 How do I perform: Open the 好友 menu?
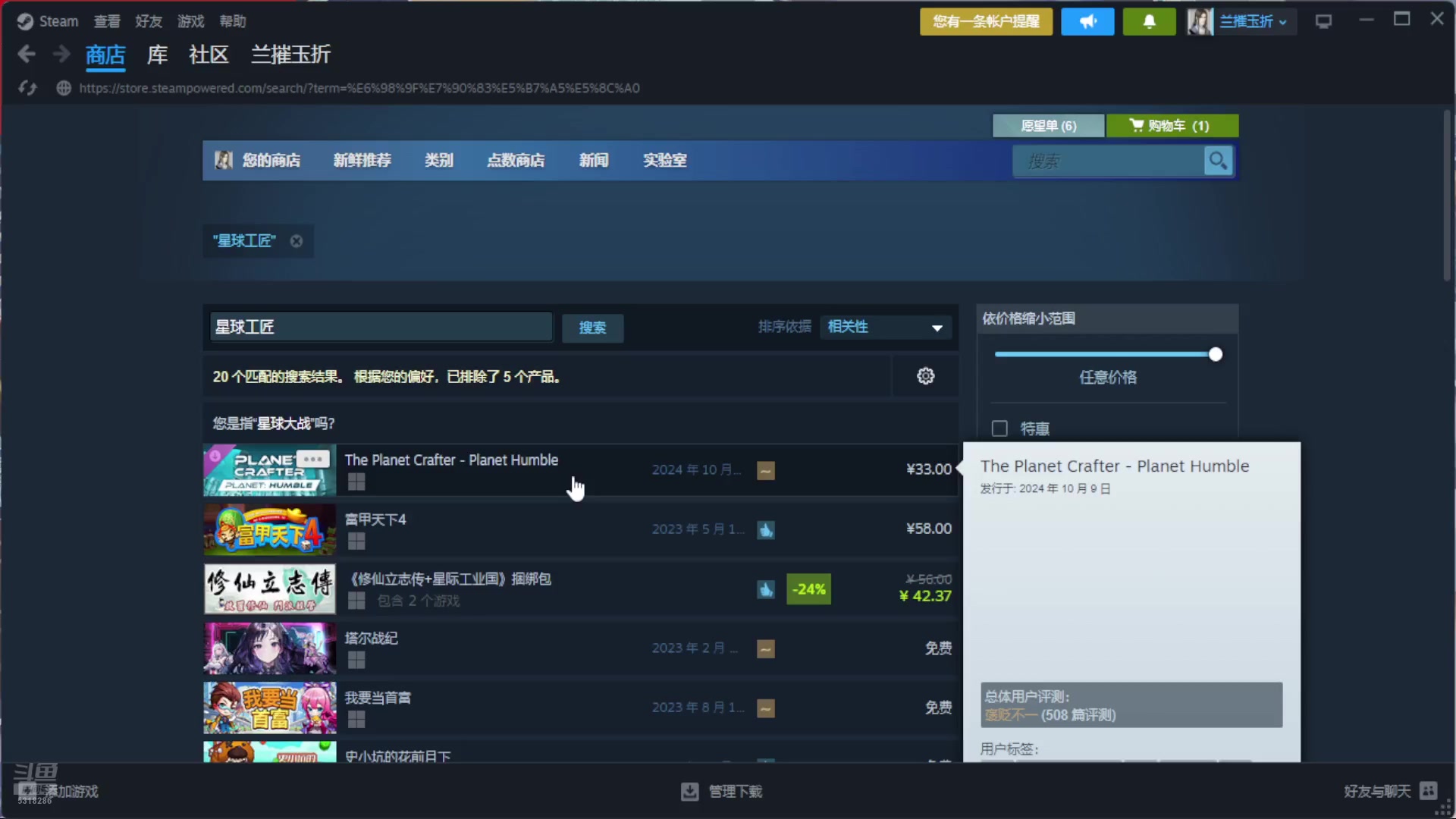pos(149,21)
